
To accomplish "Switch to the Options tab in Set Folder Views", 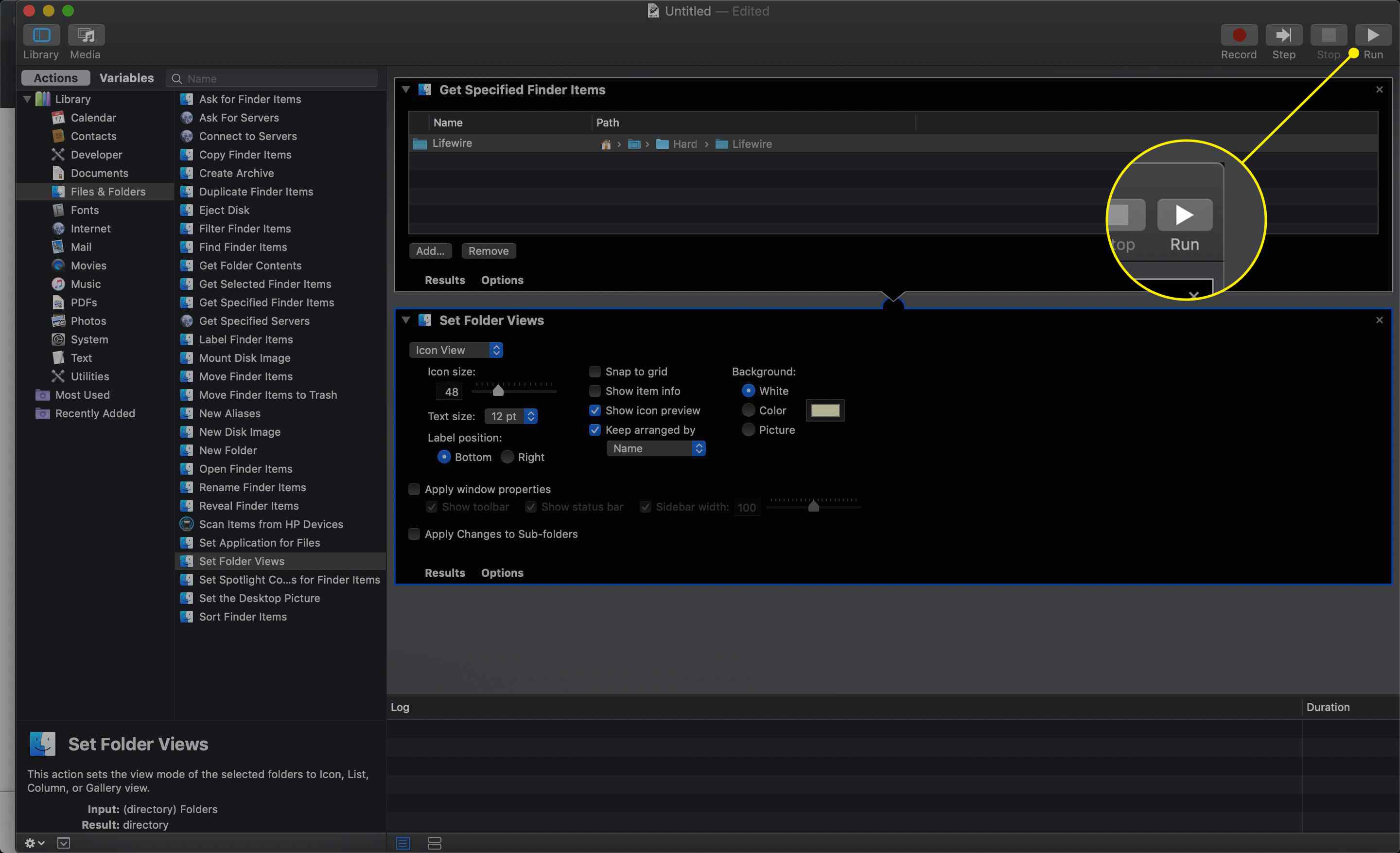I will pos(502,573).
